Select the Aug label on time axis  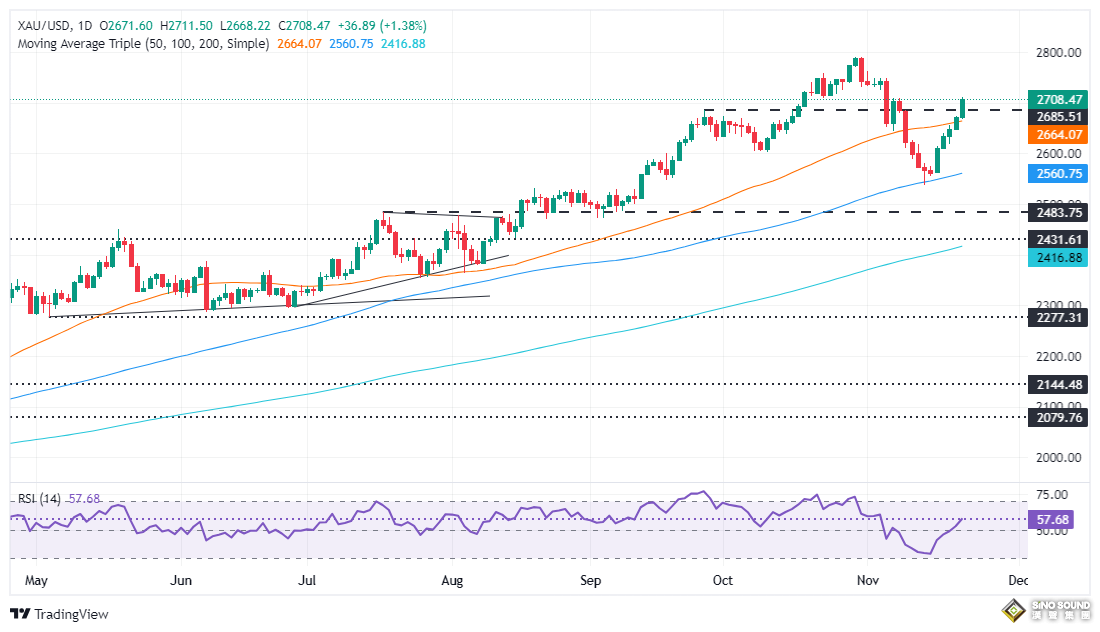coord(453,580)
